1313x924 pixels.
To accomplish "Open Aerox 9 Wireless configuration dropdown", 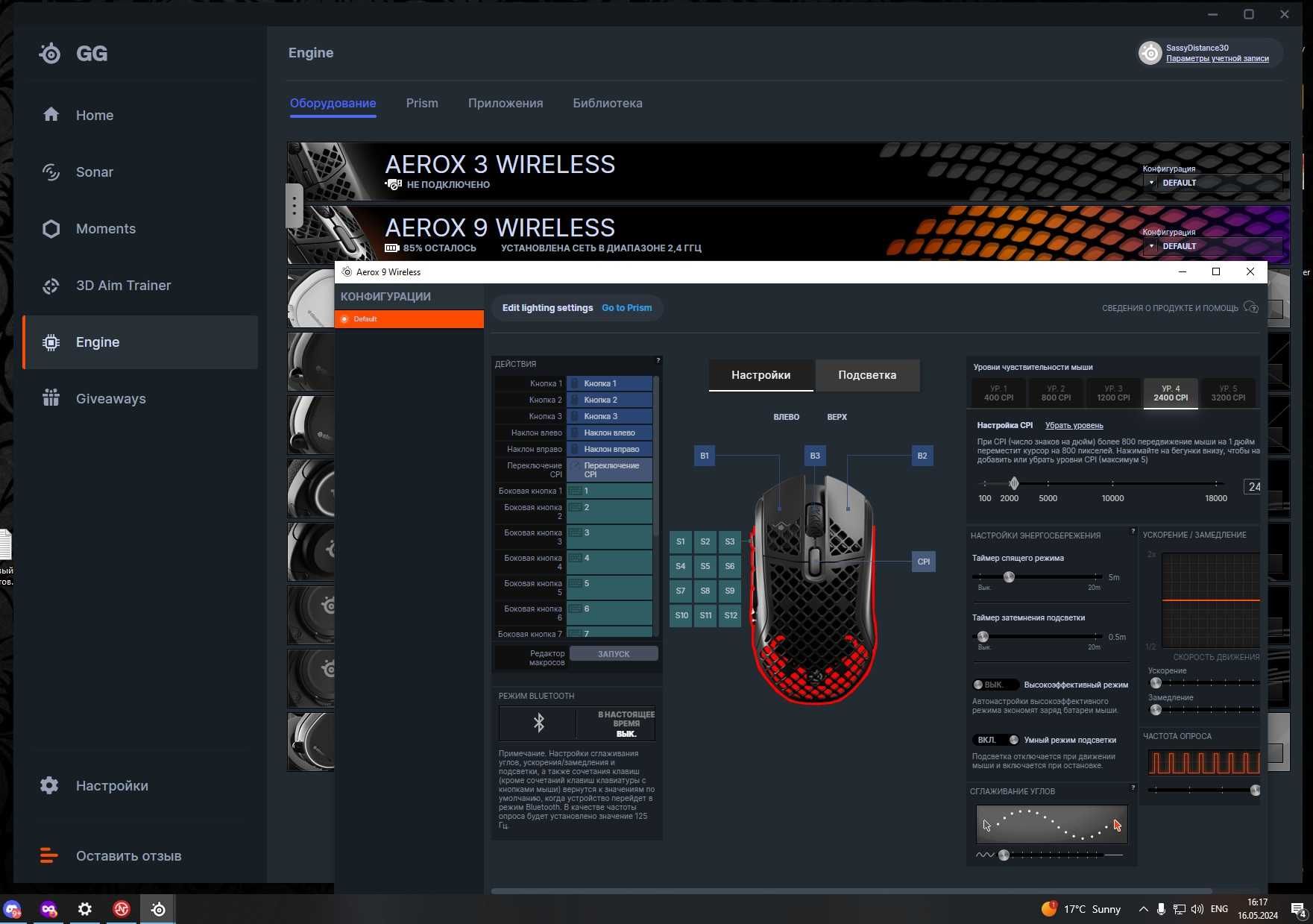I will (1214, 246).
